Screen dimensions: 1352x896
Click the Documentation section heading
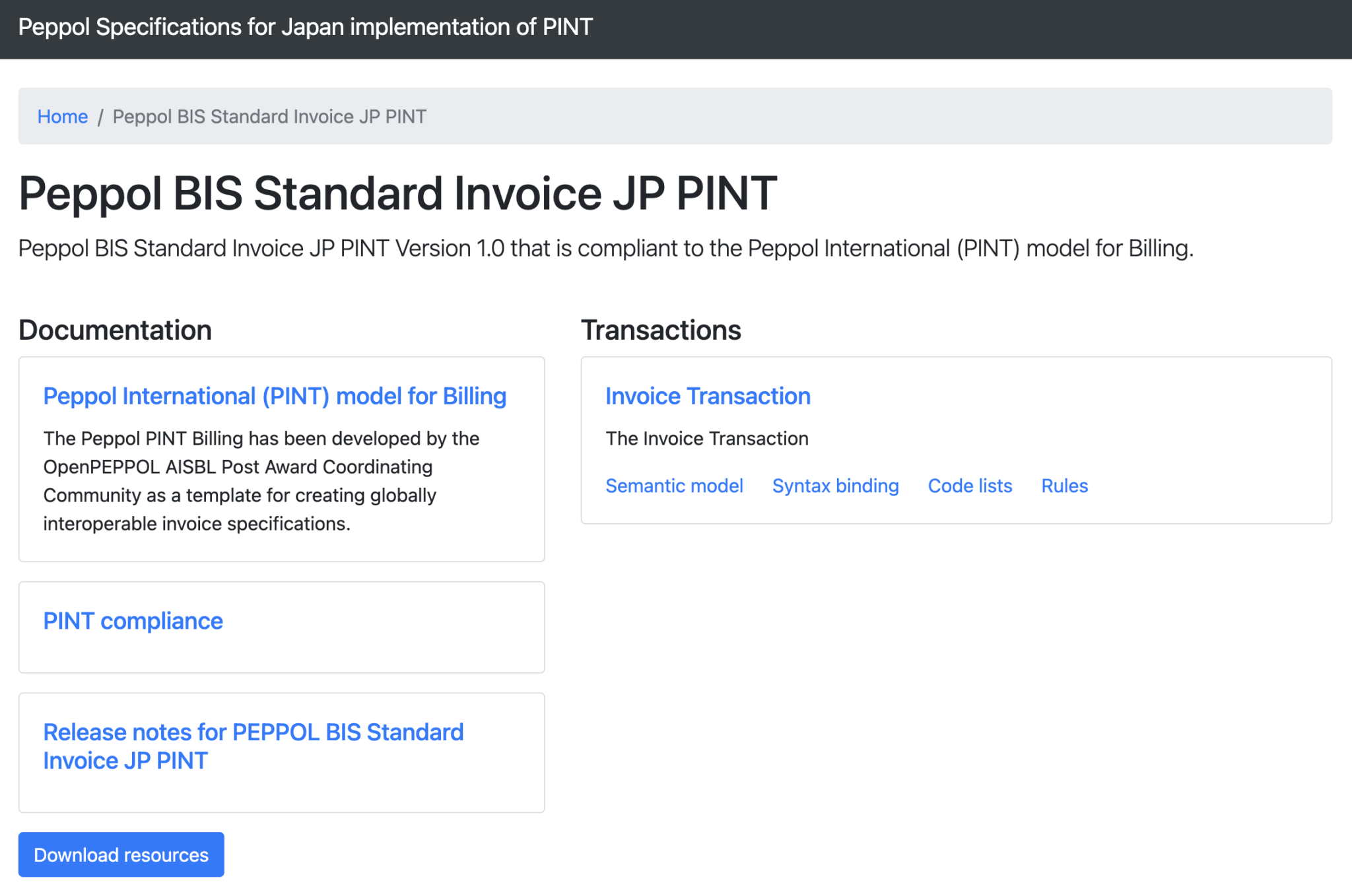click(115, 330)
